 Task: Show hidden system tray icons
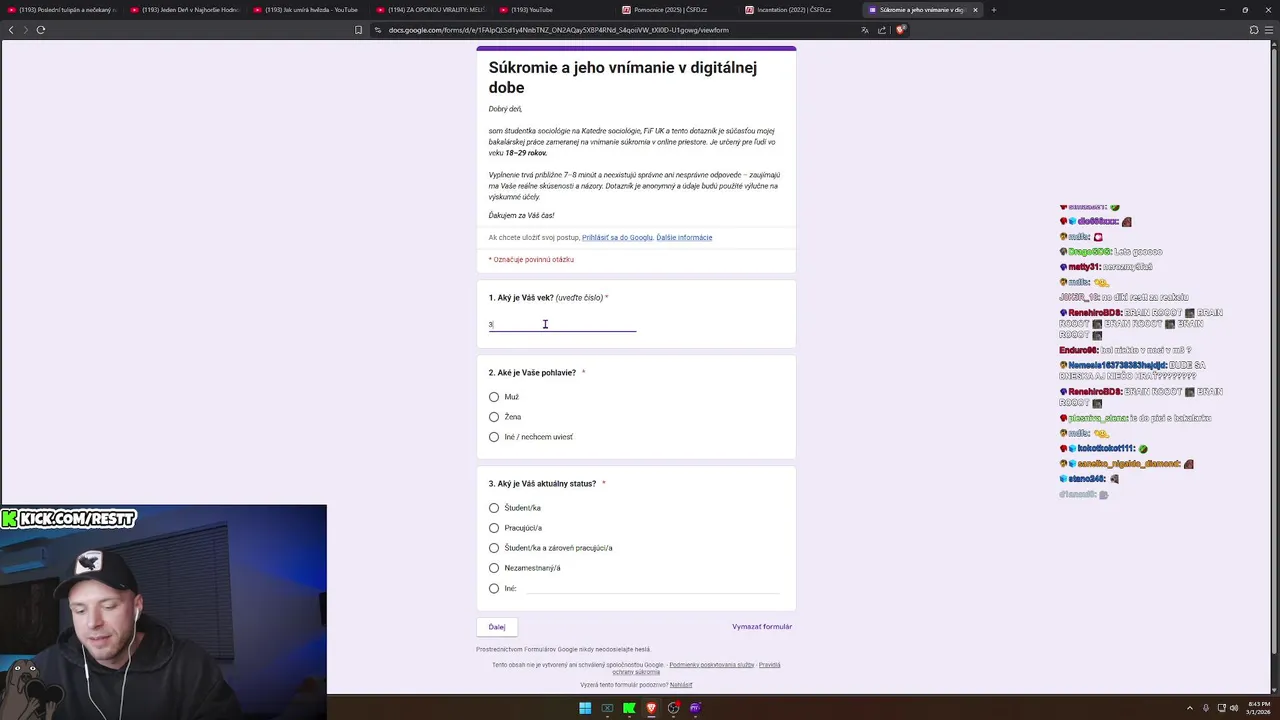point(1191,708)
